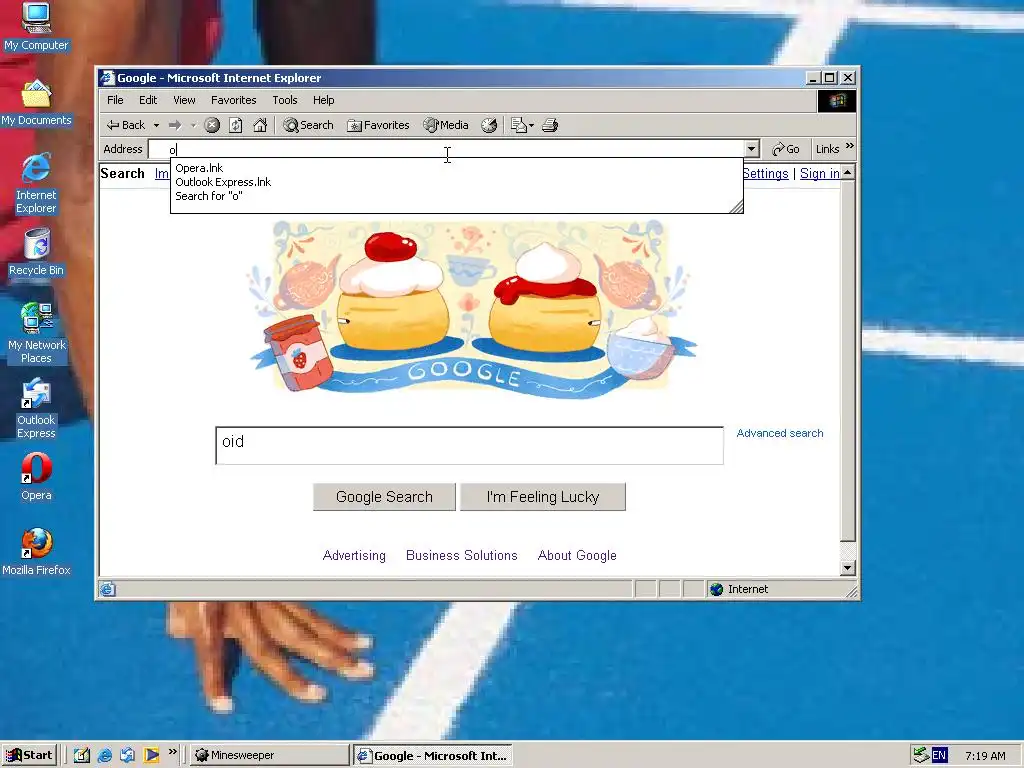Open the History toolbar icon
The image size is (1024, 768).
coord(489,125)
